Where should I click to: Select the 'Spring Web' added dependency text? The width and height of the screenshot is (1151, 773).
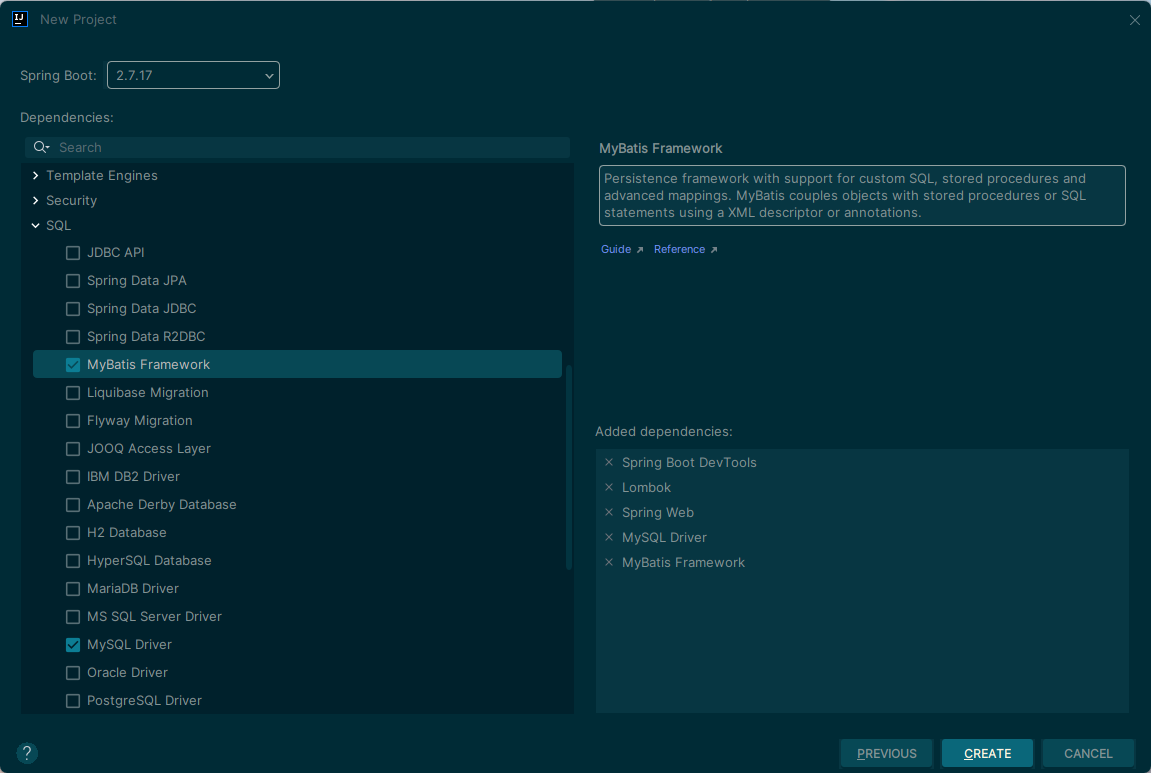tap(658, 512)
